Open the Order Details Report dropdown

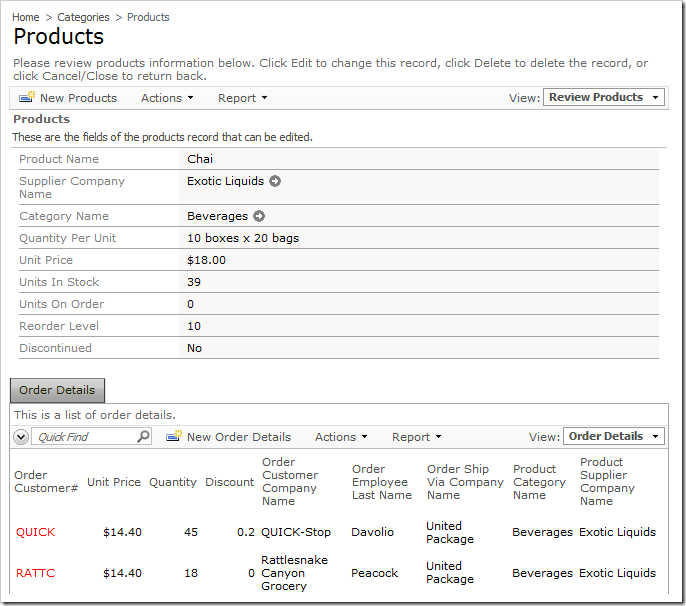(x=416, y=437)
